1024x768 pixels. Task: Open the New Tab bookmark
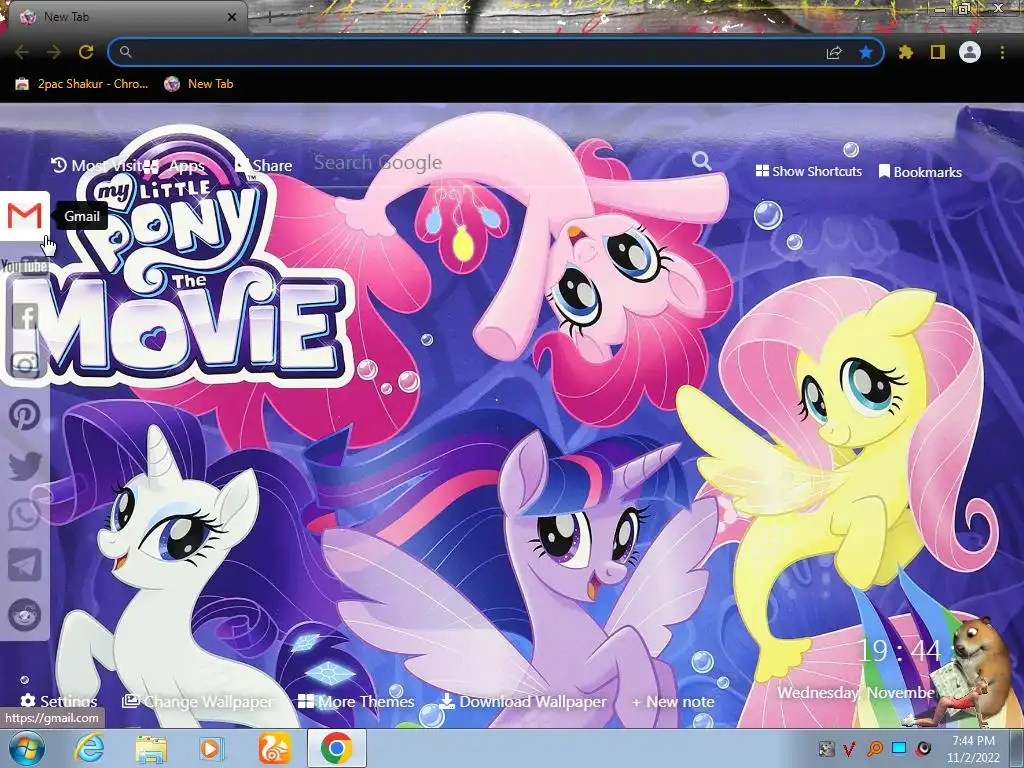tap(199, 84)
